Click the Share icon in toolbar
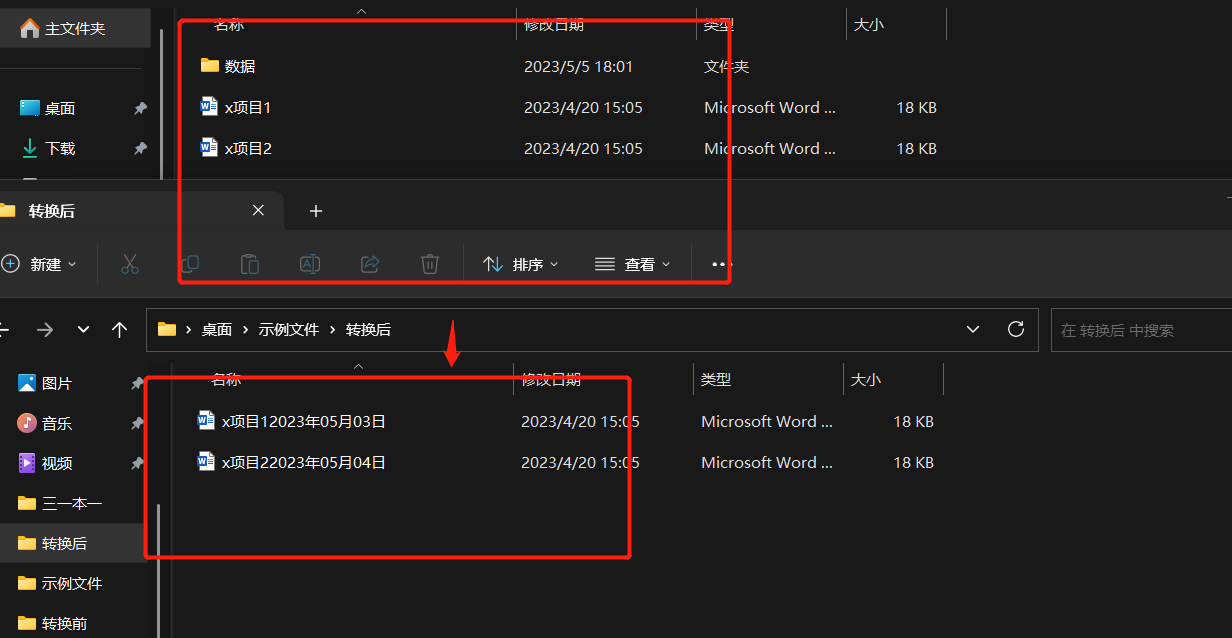Image resolution: width=1232 pixels, height=638 pixels. [x=370, y=264]
